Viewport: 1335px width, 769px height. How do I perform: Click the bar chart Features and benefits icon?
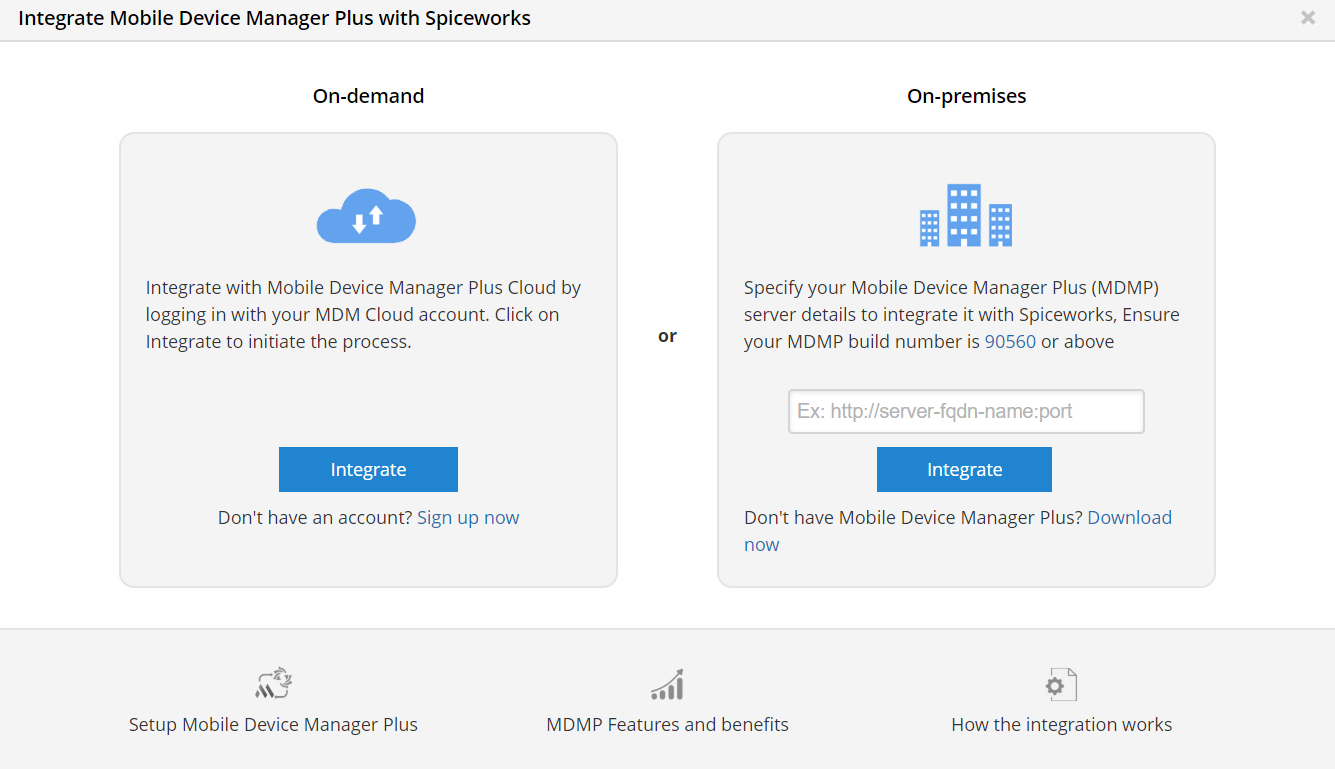point(667,684)
